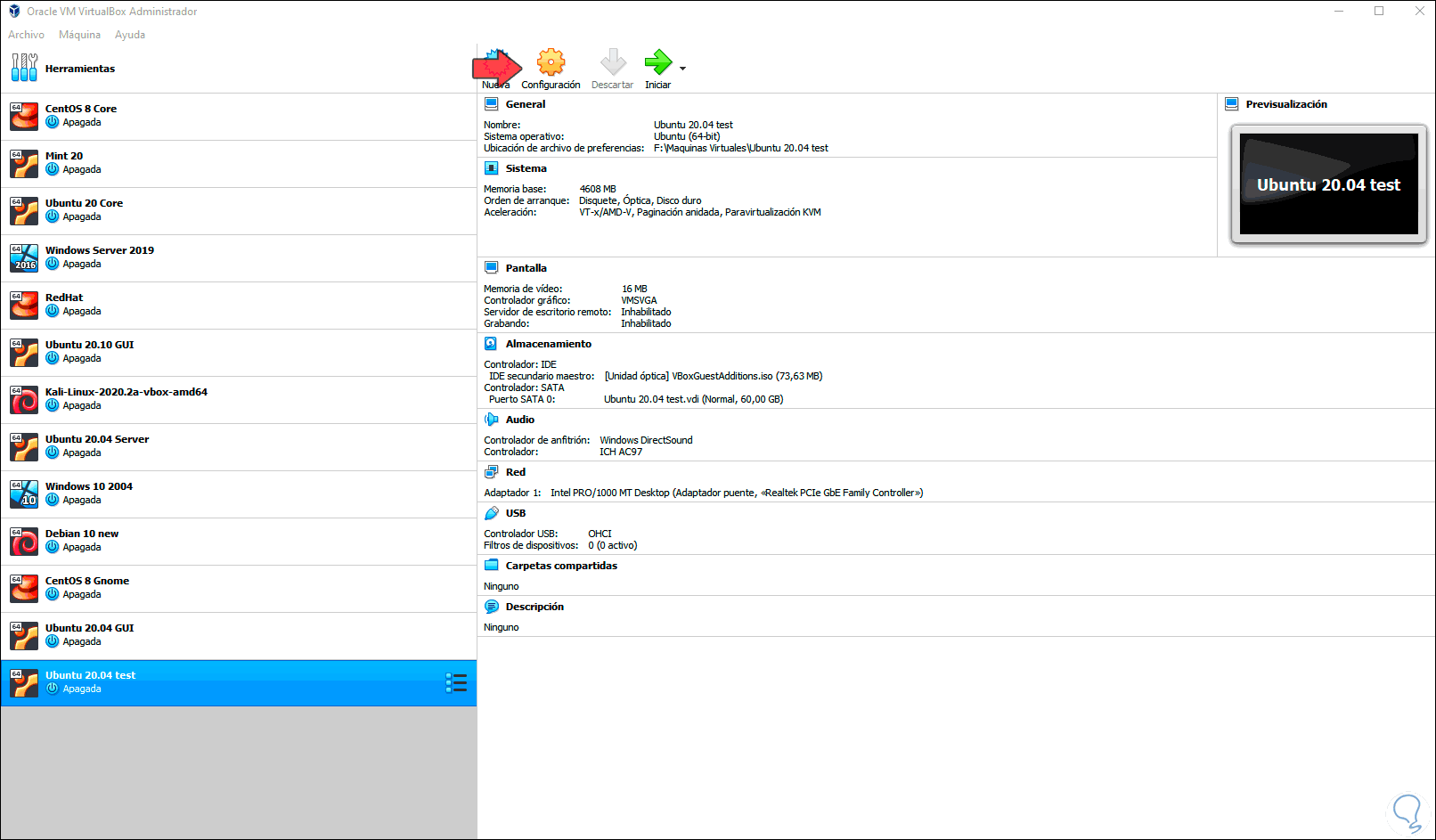Click the Descartar arrow icon
The width and height of the screenshot is (1436, 840).
point(613,61)
